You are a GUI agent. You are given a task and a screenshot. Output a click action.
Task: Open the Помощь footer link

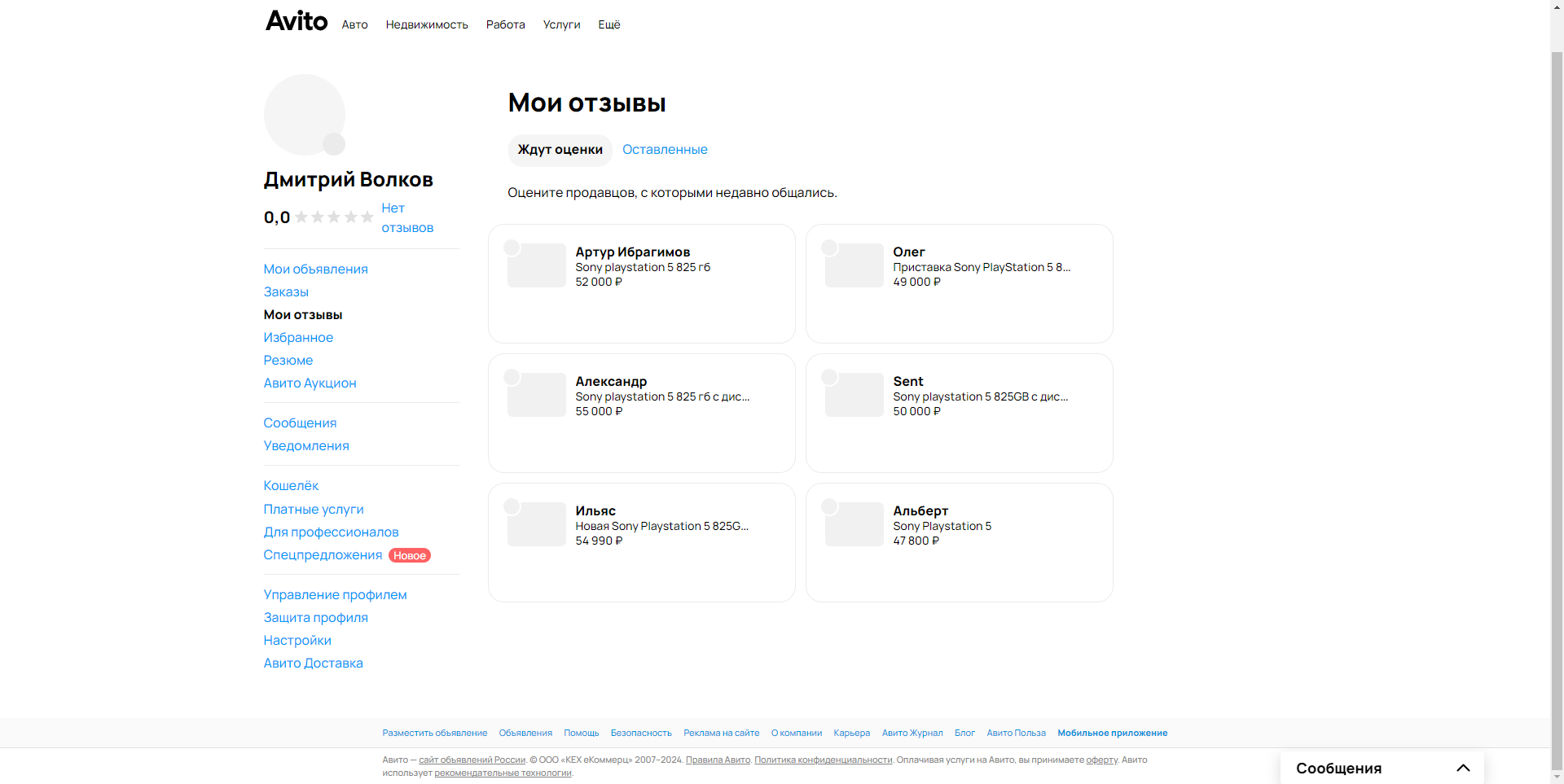click(582, 733)
